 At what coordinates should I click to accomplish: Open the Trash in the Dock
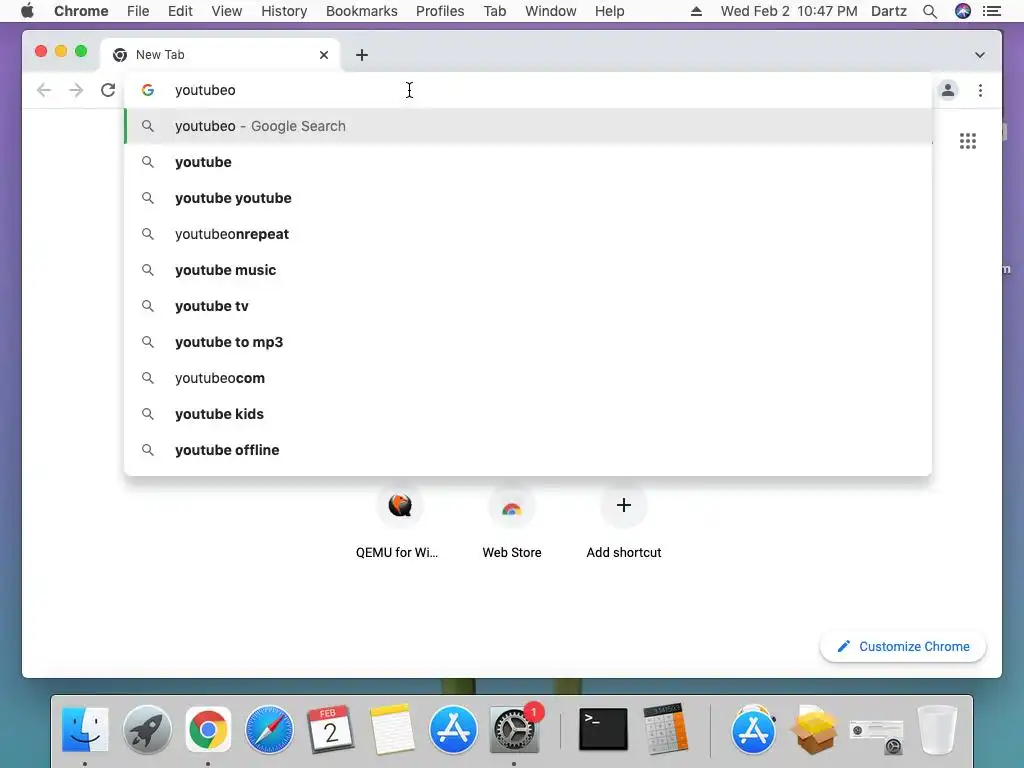point(938,729)
